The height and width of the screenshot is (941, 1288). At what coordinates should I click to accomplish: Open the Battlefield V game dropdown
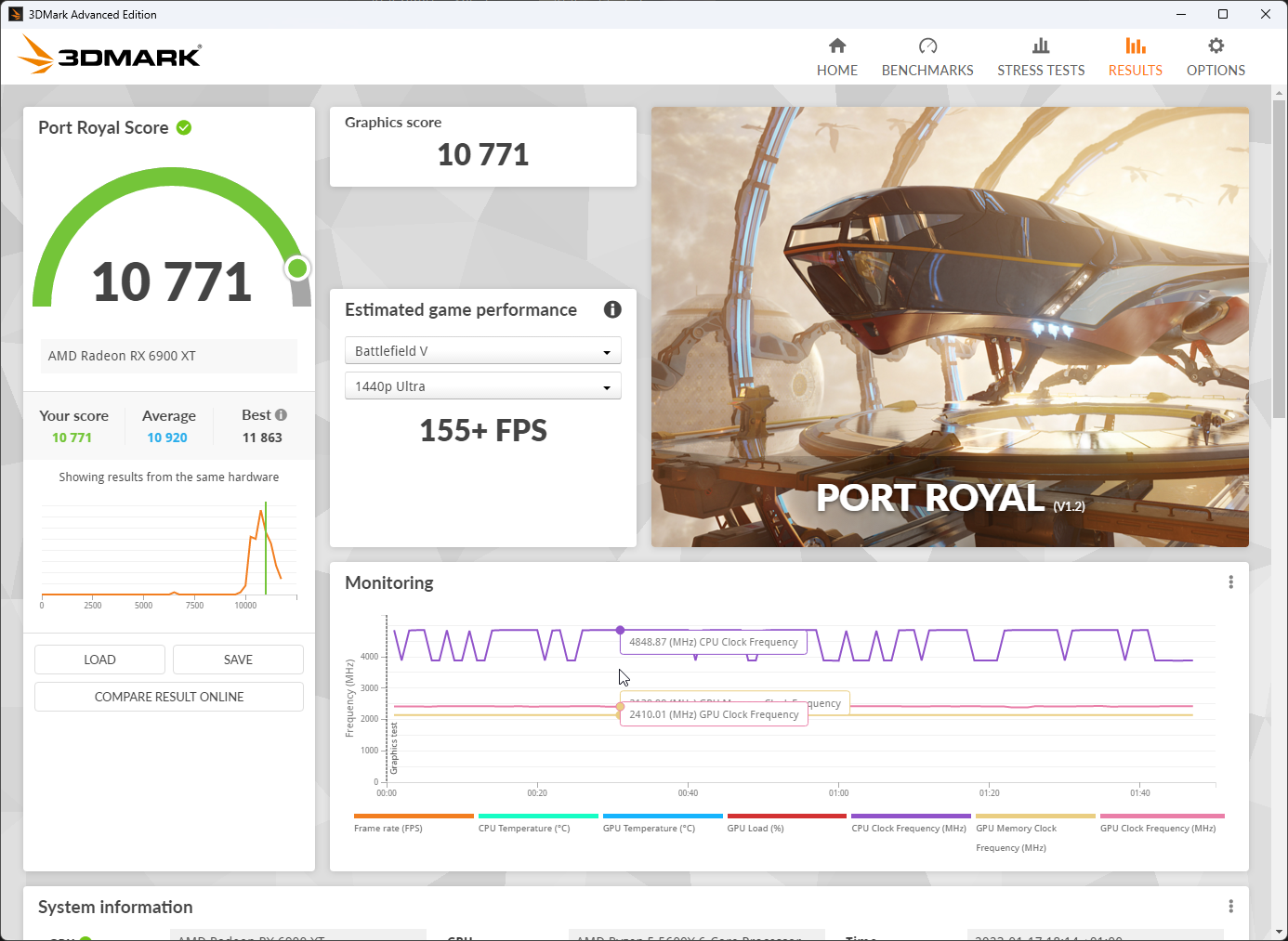click(482, 351)
